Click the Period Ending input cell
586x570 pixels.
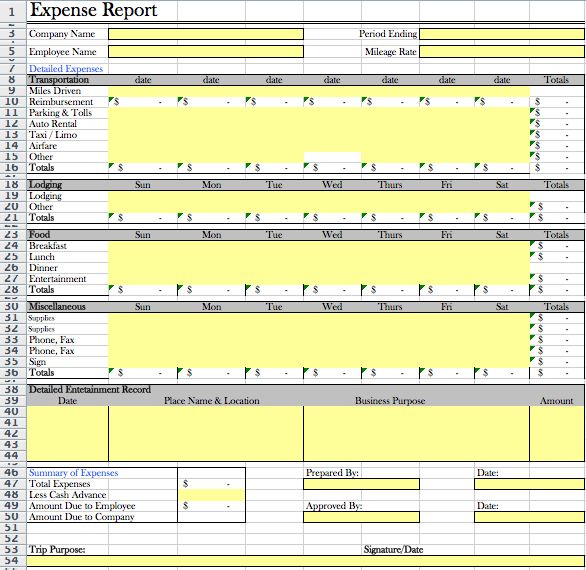pos(502,34)
